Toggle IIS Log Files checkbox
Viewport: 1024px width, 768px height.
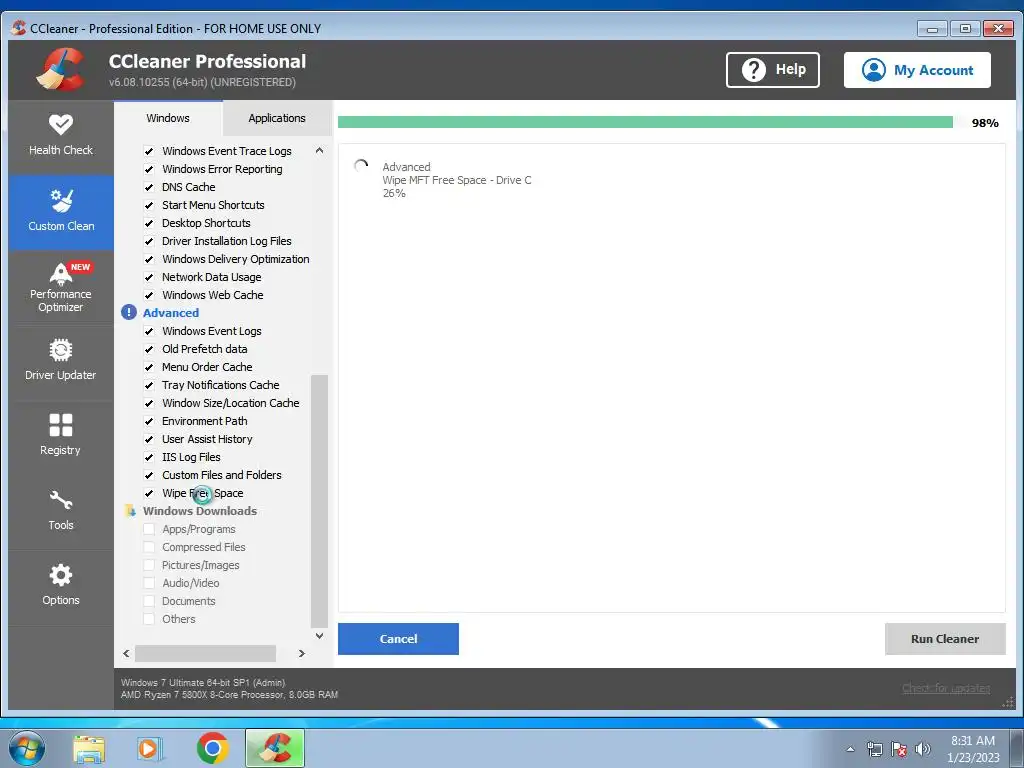pyautogui.click(x=149, y=457)
